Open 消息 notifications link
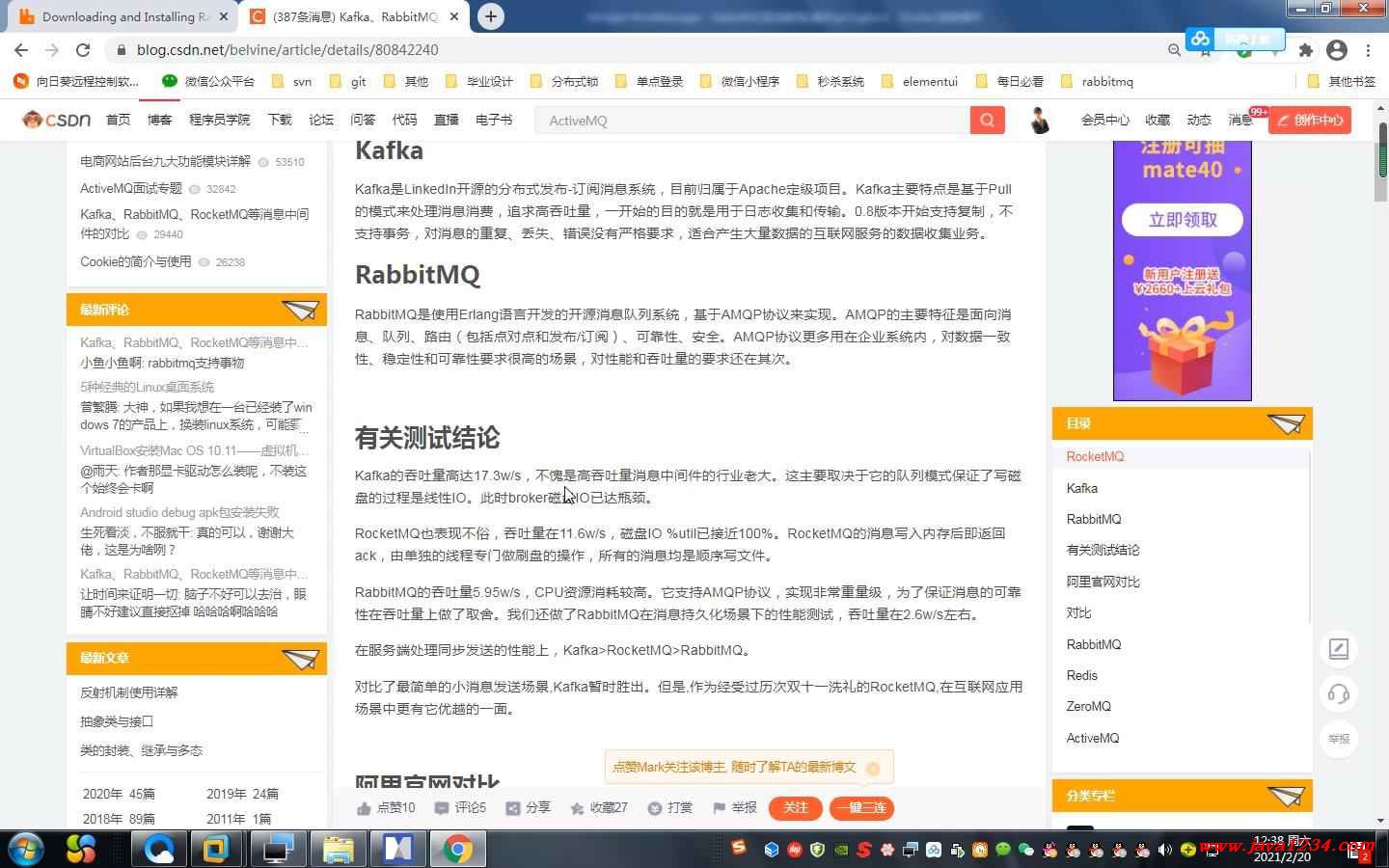The image size is (1389, 868). pyautogui.click(x=1239, y=120)
